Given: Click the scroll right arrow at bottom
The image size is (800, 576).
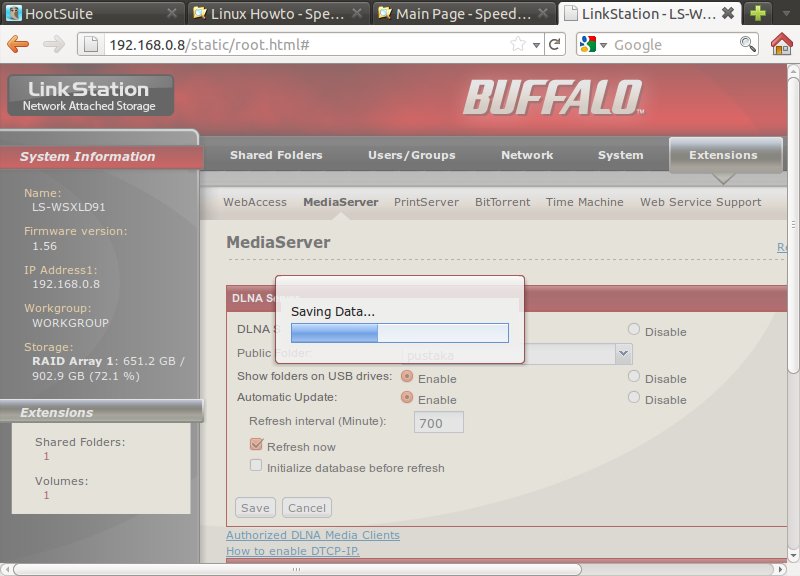Looking at the screenshot, I should click(x=780, y=569).
